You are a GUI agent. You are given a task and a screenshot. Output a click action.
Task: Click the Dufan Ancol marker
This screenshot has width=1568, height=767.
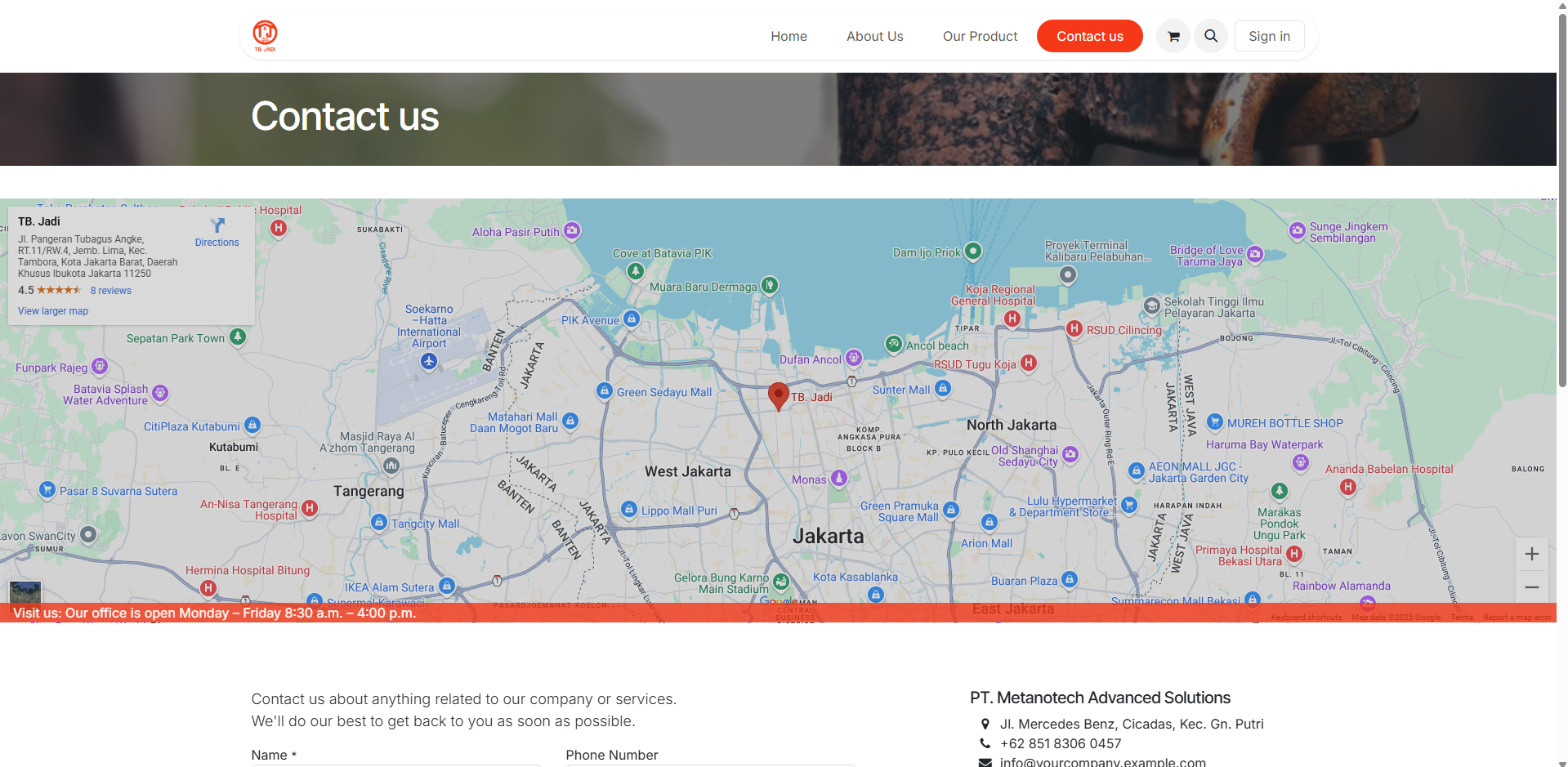click(854, 358)
